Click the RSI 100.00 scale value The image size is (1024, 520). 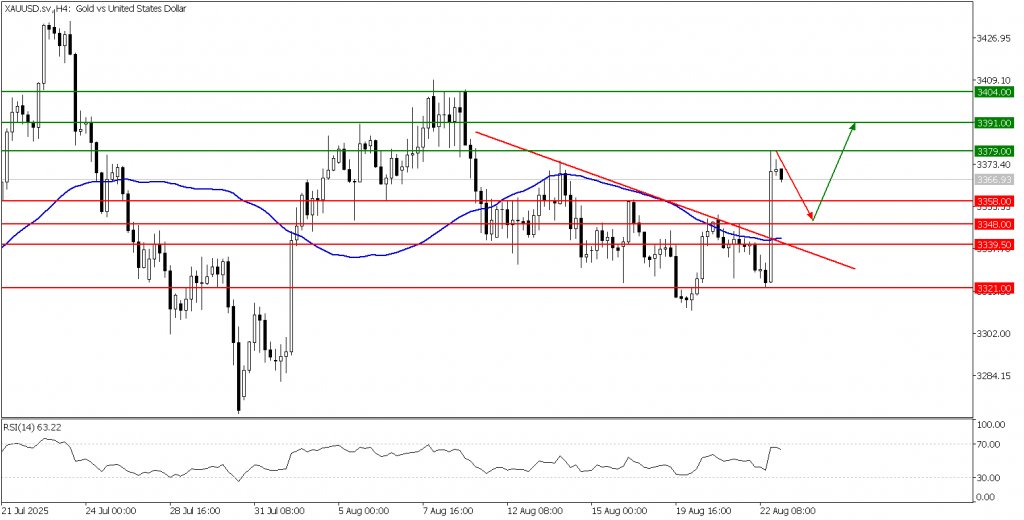point(992,425)
